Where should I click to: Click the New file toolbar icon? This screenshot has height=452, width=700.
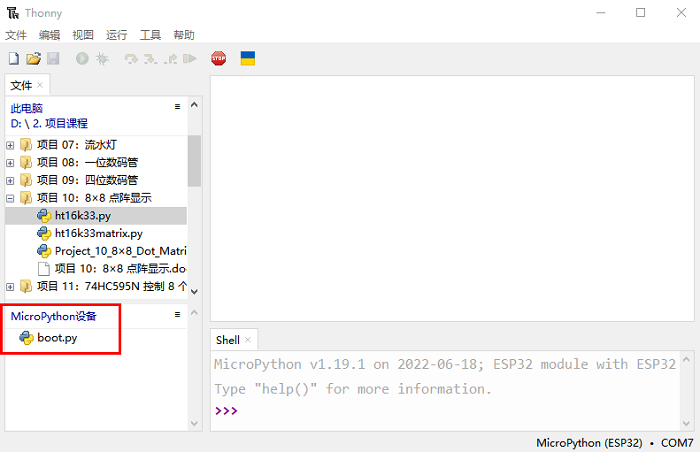tap(13, 59)
